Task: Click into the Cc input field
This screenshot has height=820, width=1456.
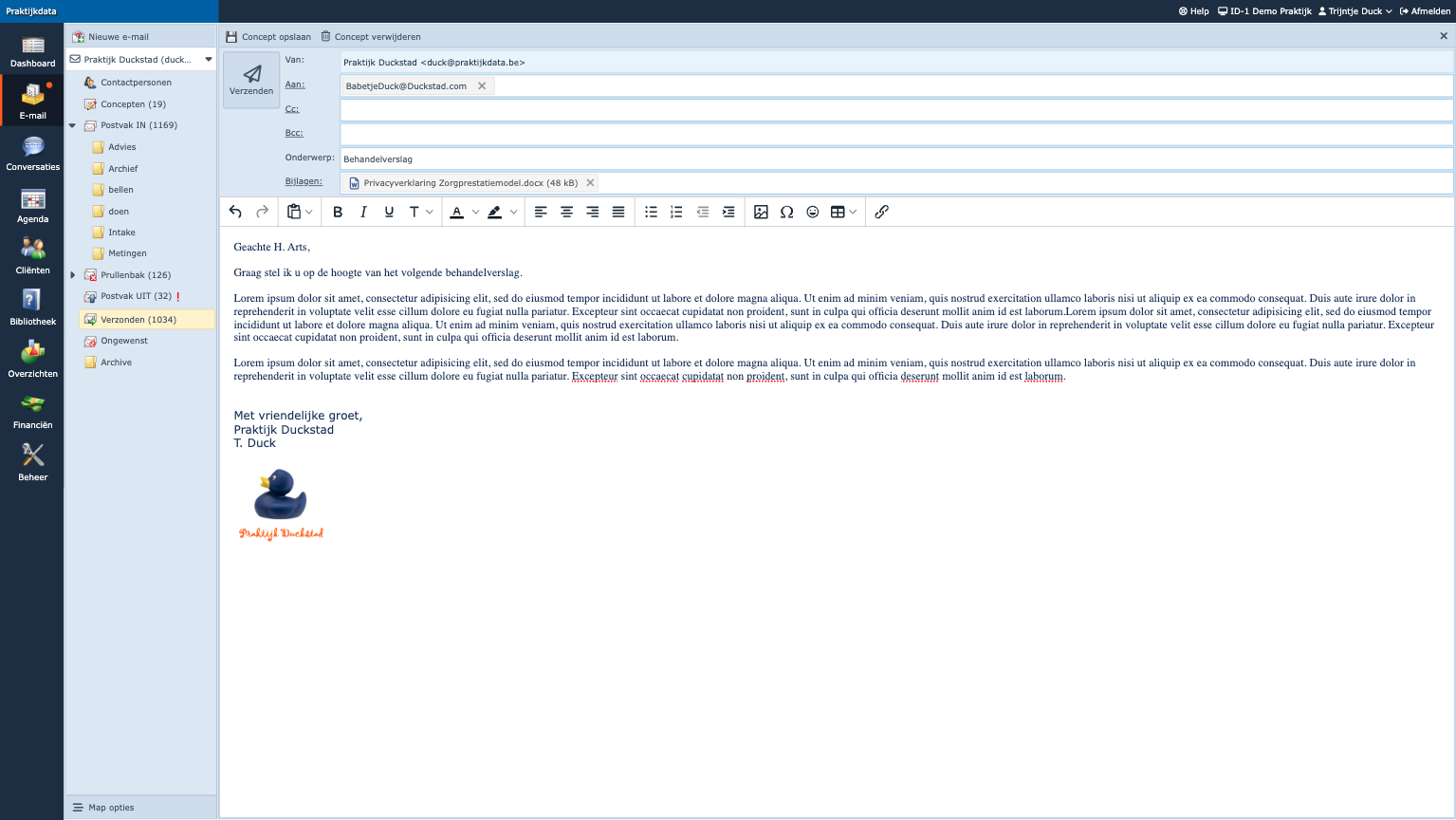Action: coord(895,110)
